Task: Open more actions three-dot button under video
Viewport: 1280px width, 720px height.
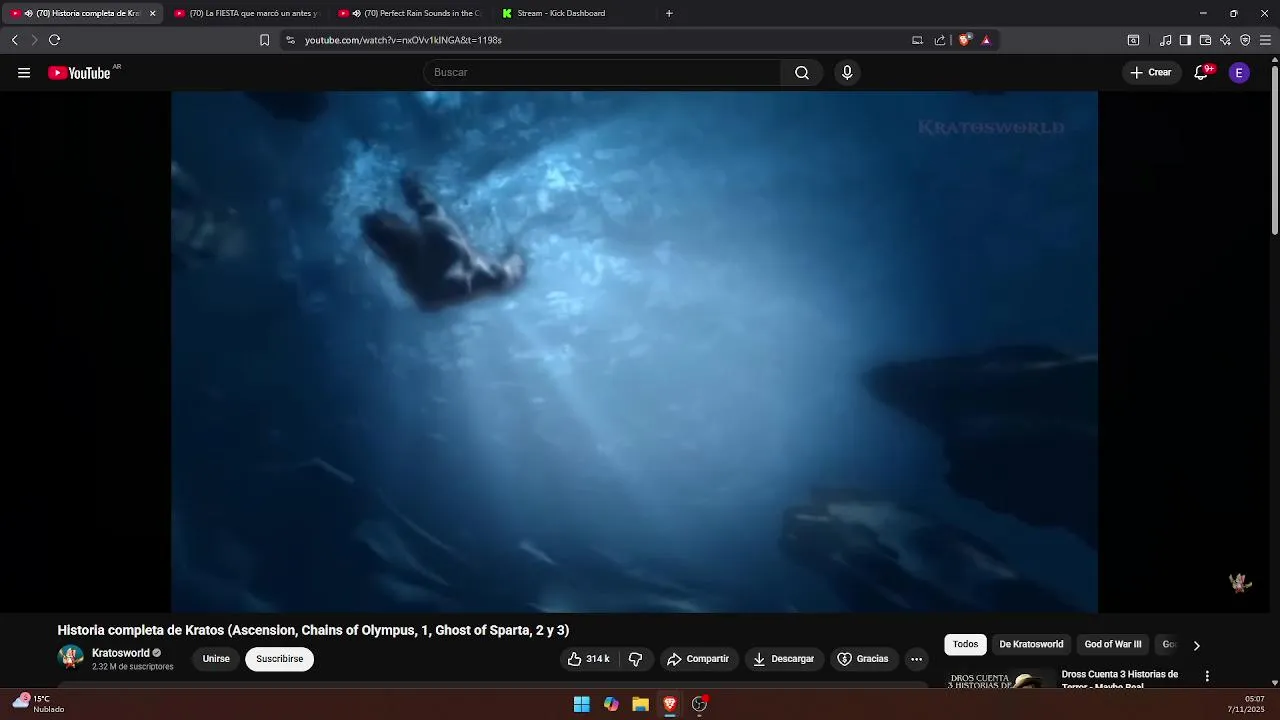Action: coord(916,659)
